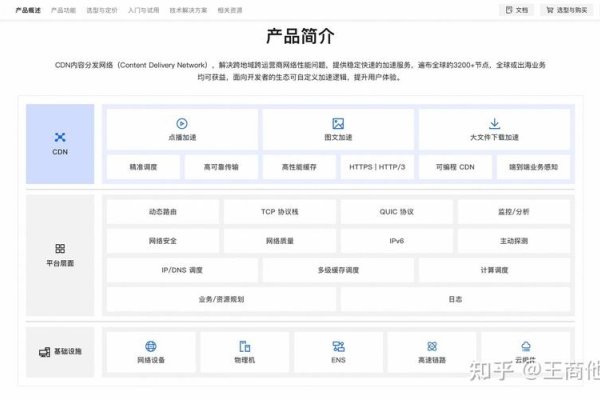
Task: Click the 可编程 CDN card
Action: (x=455, y=167)
